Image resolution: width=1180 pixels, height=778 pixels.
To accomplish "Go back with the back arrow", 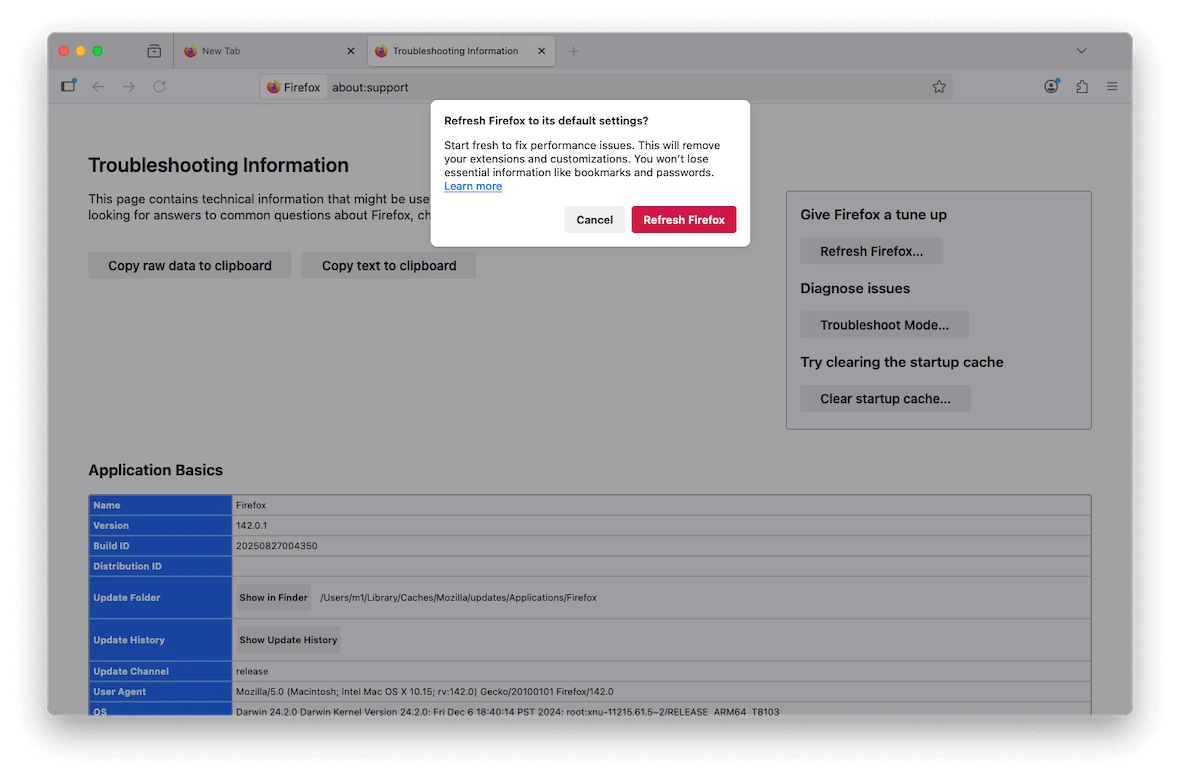I will (98, 87).
